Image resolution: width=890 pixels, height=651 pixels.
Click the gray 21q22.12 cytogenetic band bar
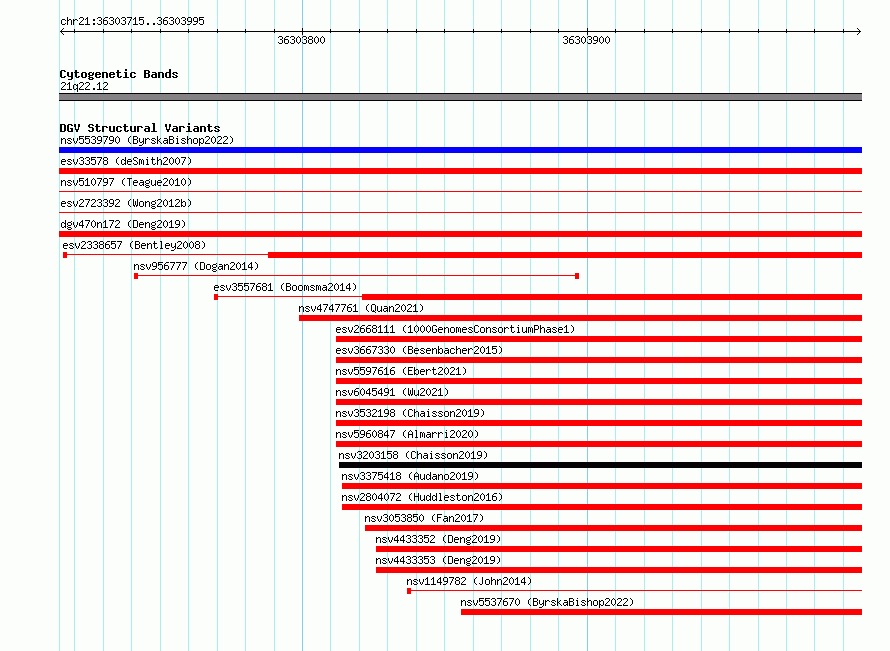click(x=460, y=97)
